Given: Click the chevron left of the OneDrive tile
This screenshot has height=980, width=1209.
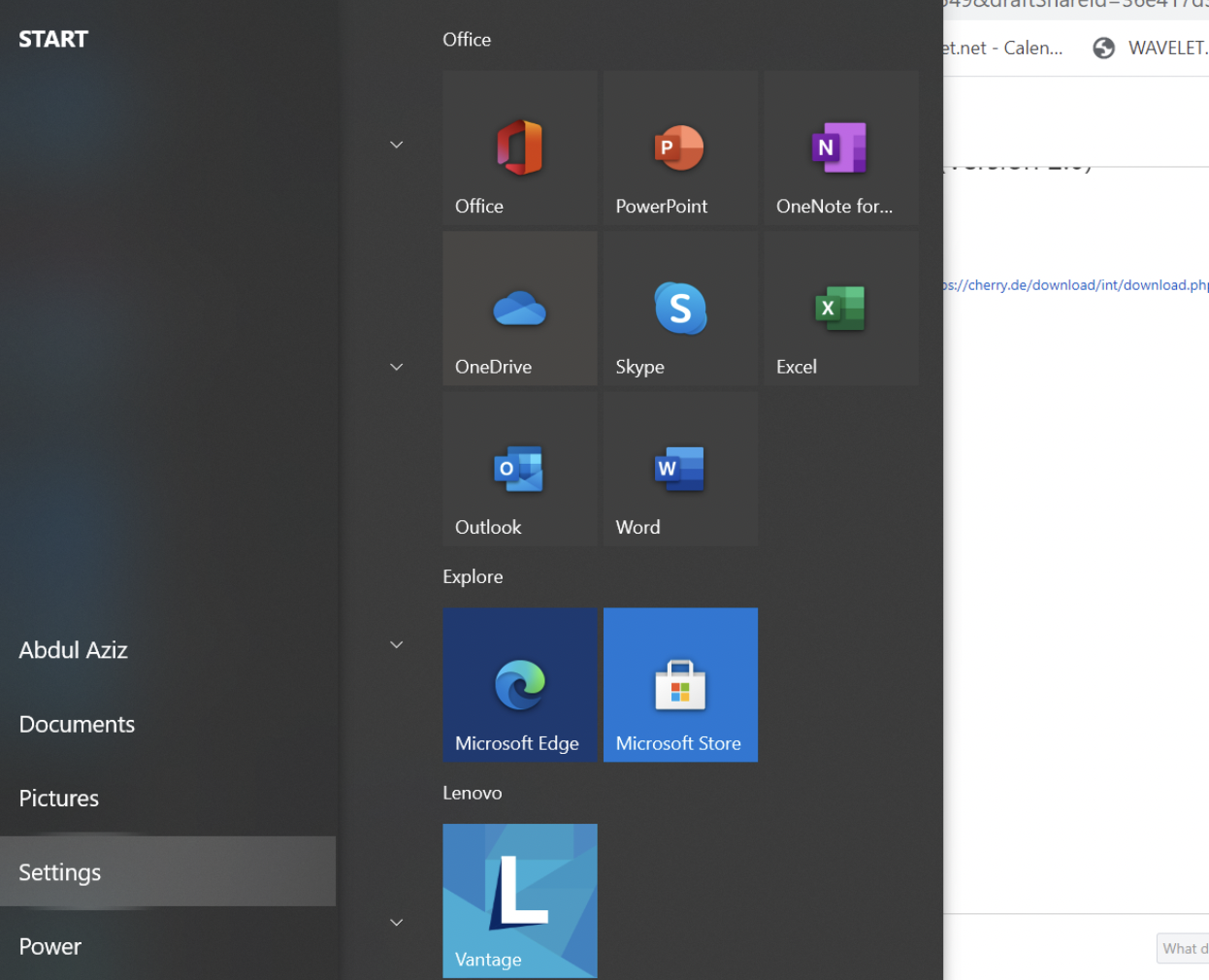Looking at the screenshot, I should pyautogui.click(x=396, y=367).
